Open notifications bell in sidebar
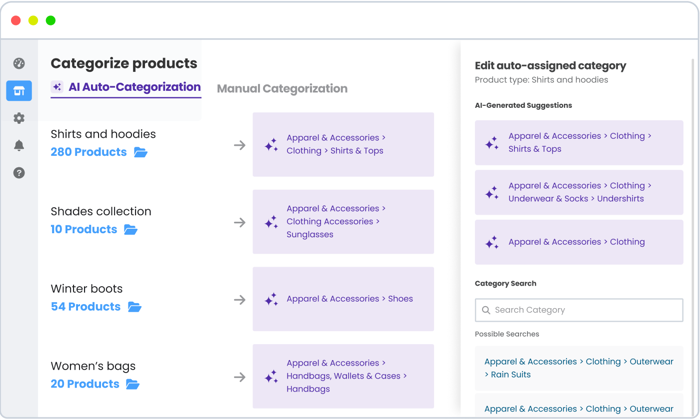700x420 pixels. (19, 146)
